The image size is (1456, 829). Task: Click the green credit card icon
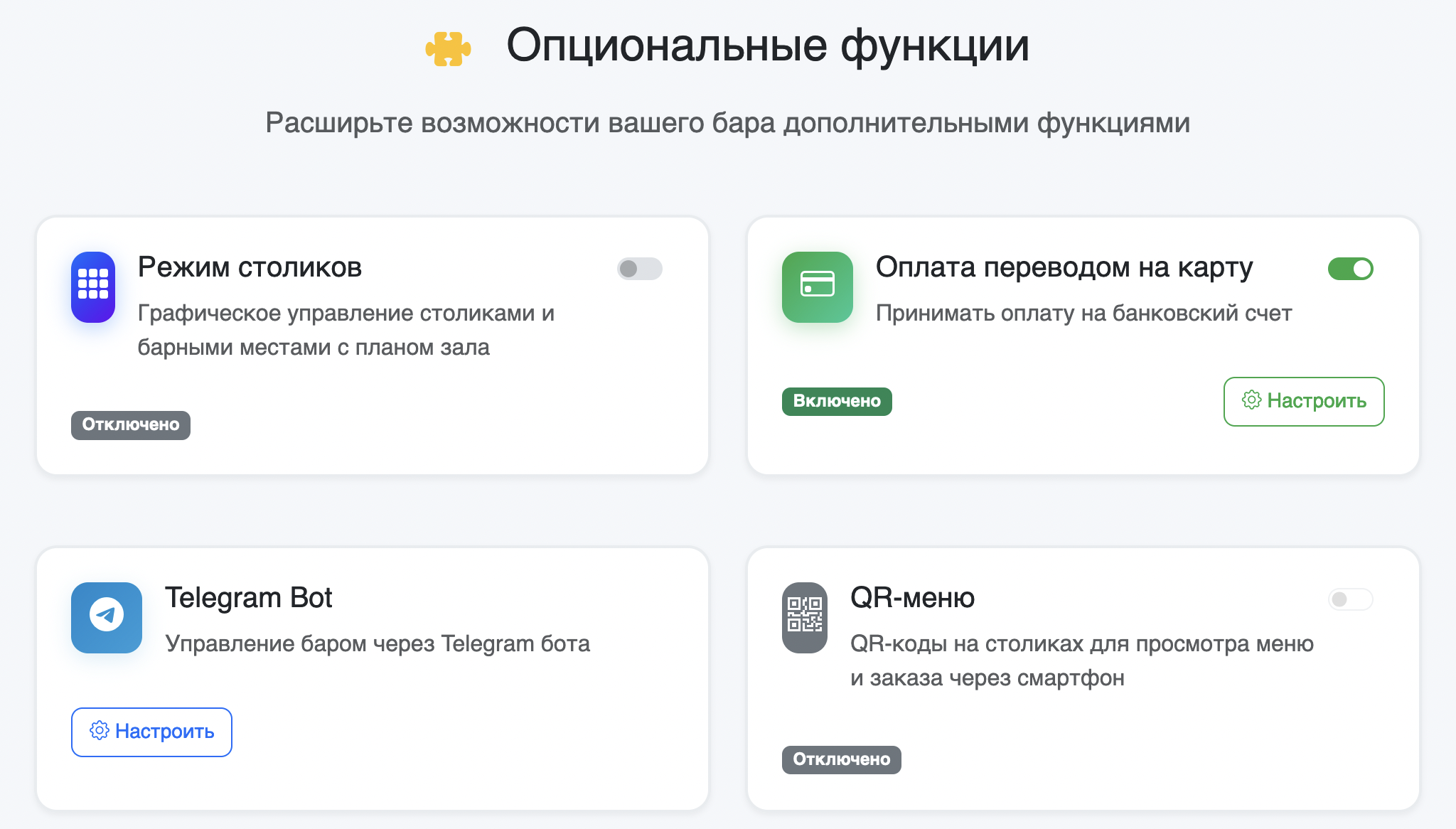[817, 288]
